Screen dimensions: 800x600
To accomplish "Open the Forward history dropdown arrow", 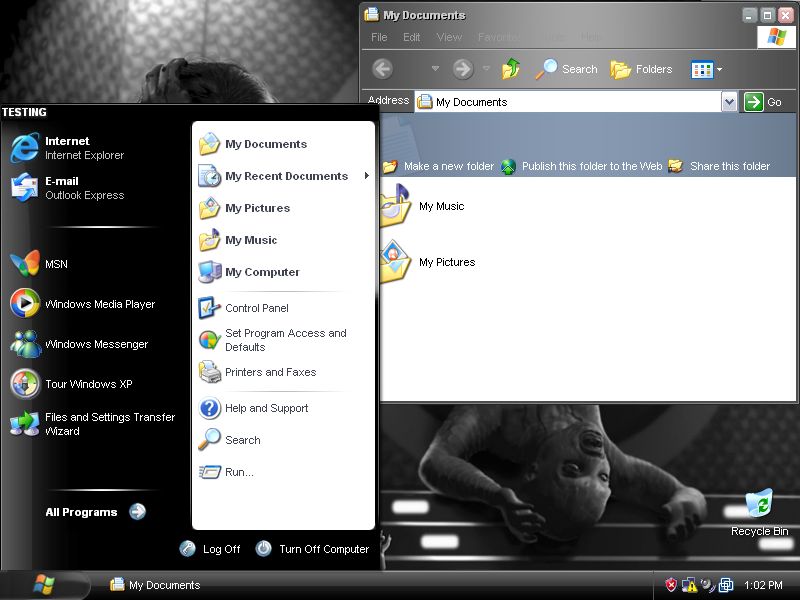I will click(x=486, y=68).
